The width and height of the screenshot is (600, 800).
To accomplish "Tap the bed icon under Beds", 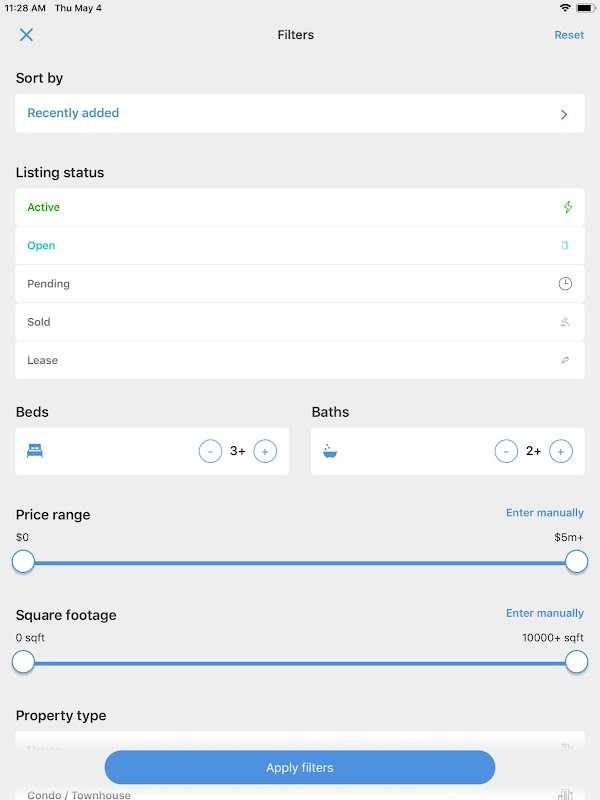I will point(35,451).
